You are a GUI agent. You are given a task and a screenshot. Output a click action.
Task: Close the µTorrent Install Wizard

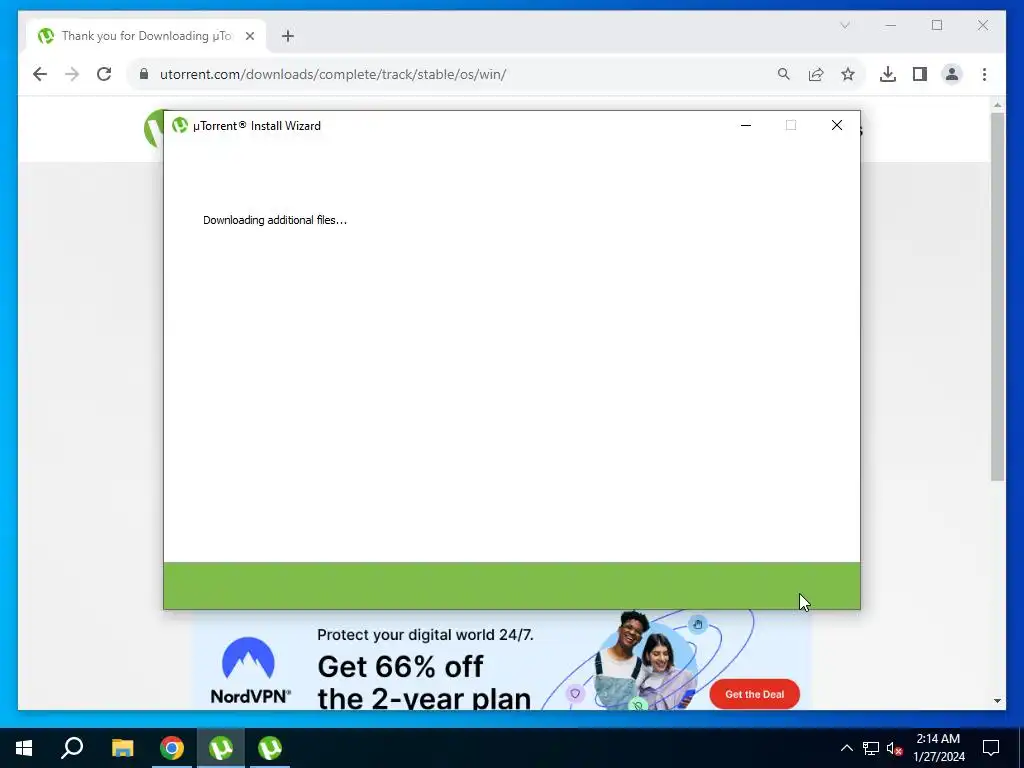(x=837, y=125)
